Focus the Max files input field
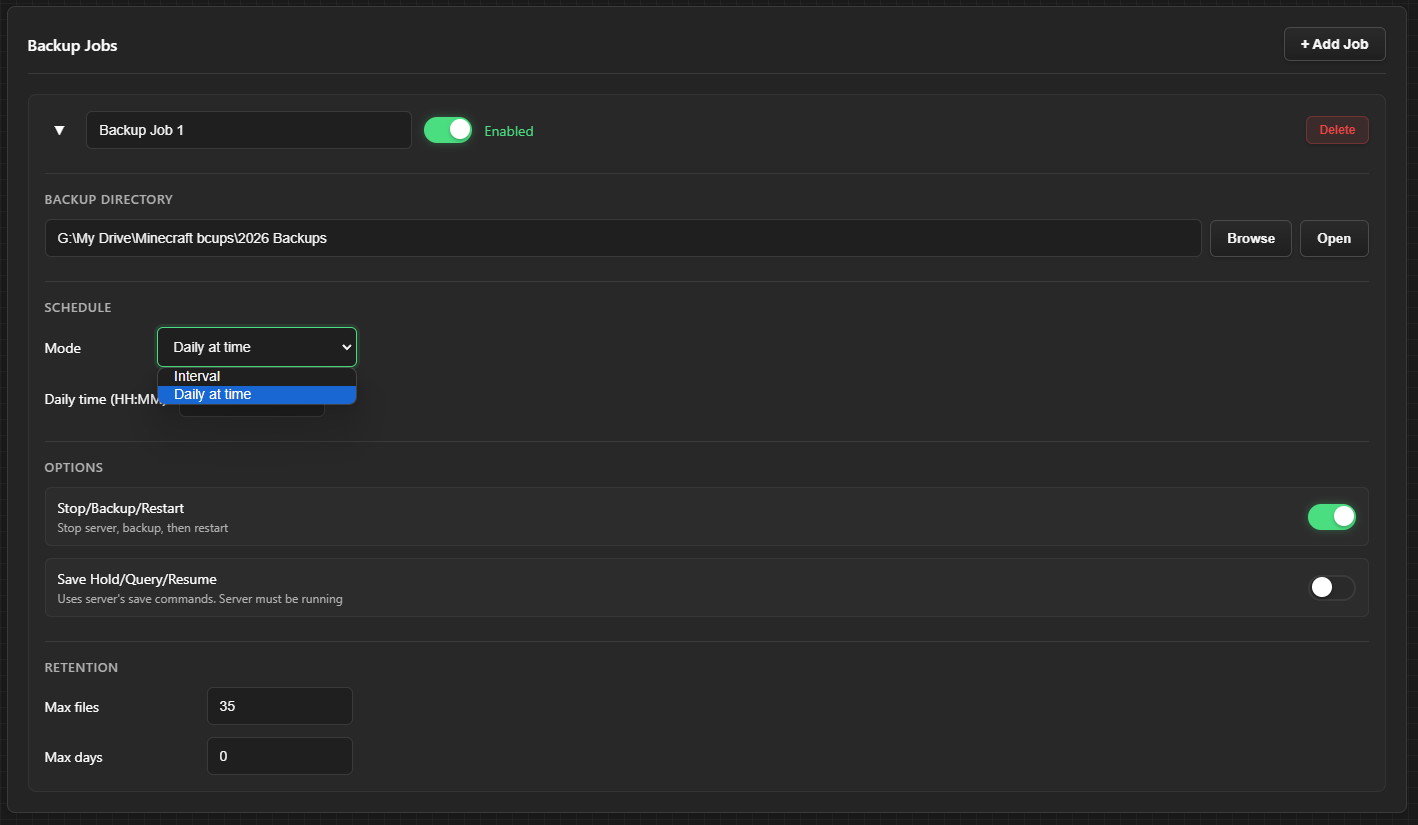1418x825 pixels. [279, 706]
